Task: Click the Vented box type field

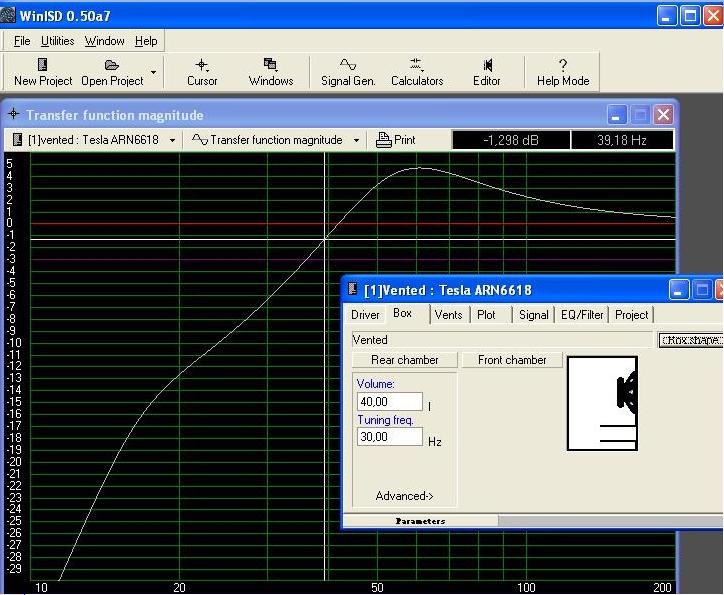Action: click(x=502, y=340)
